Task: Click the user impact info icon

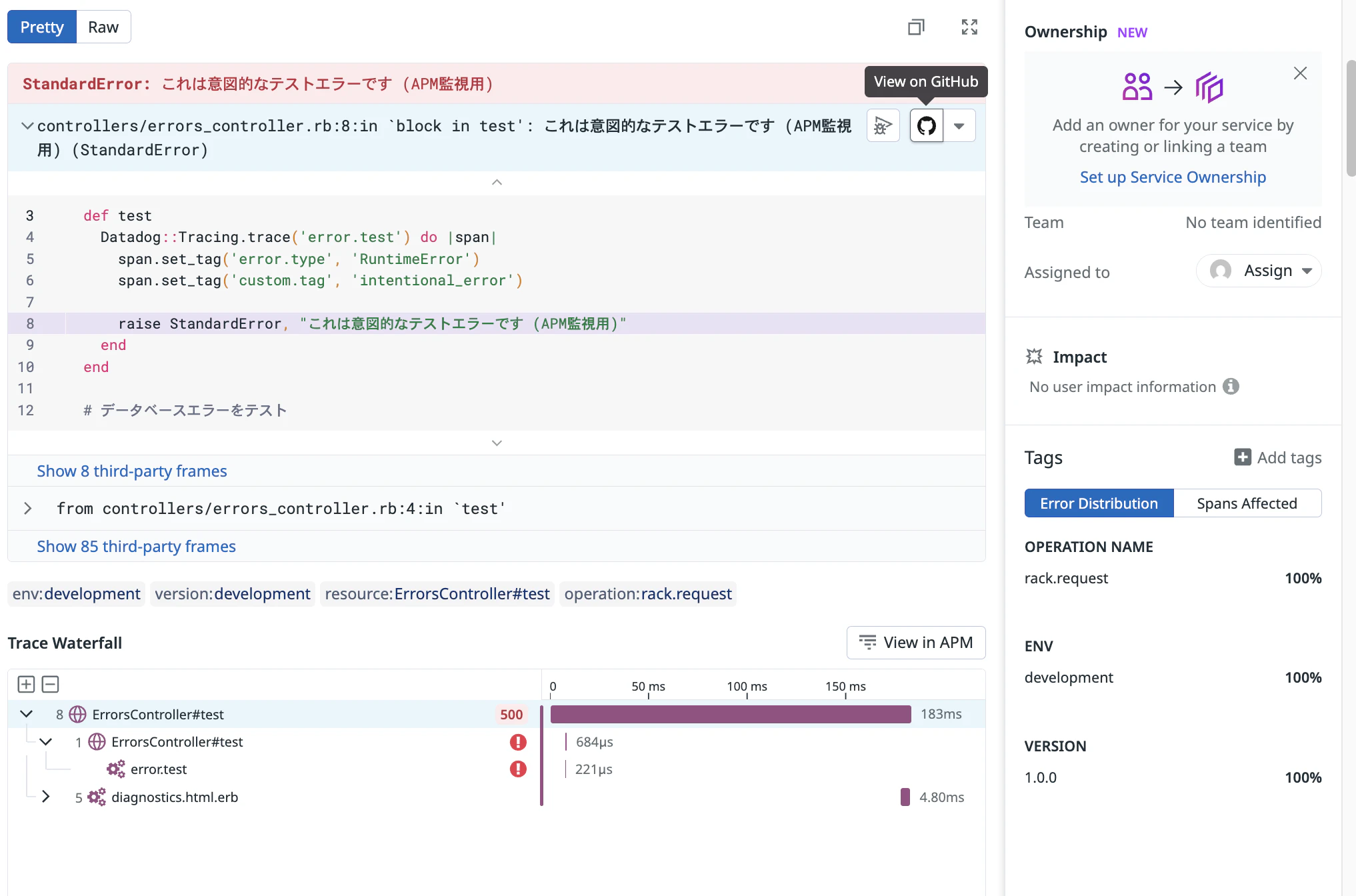Action: tap(1231, 386)
